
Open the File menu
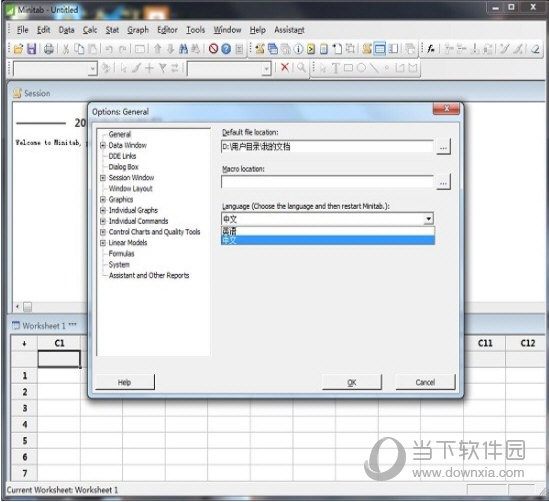click(22, 30)
